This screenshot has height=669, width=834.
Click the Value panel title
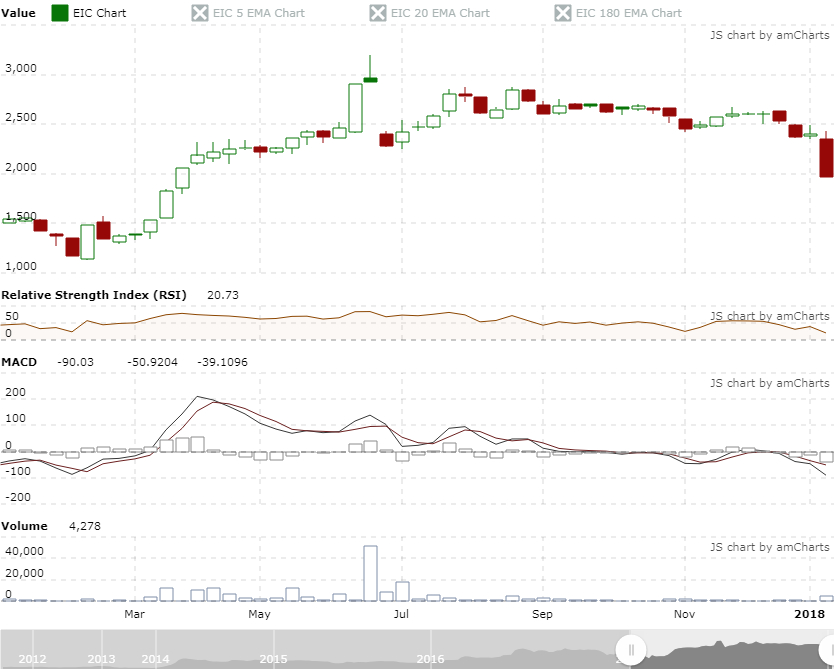19,13
